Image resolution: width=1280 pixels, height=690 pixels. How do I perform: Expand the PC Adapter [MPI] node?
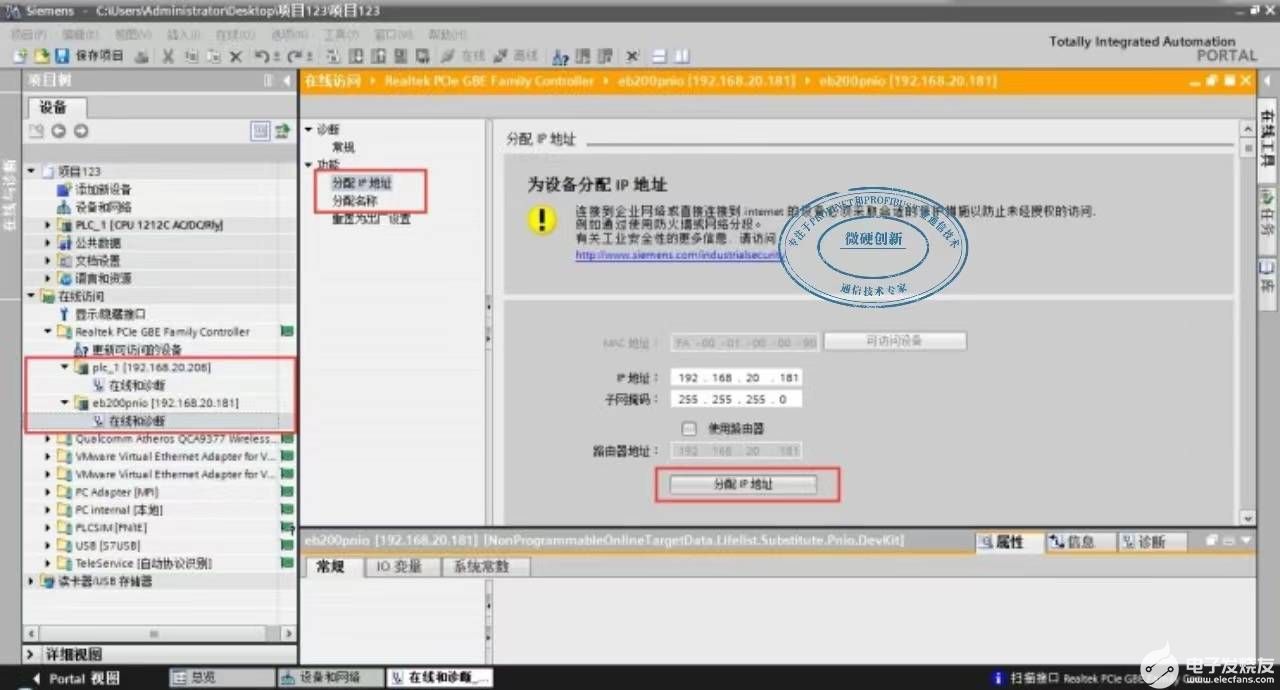48,492
